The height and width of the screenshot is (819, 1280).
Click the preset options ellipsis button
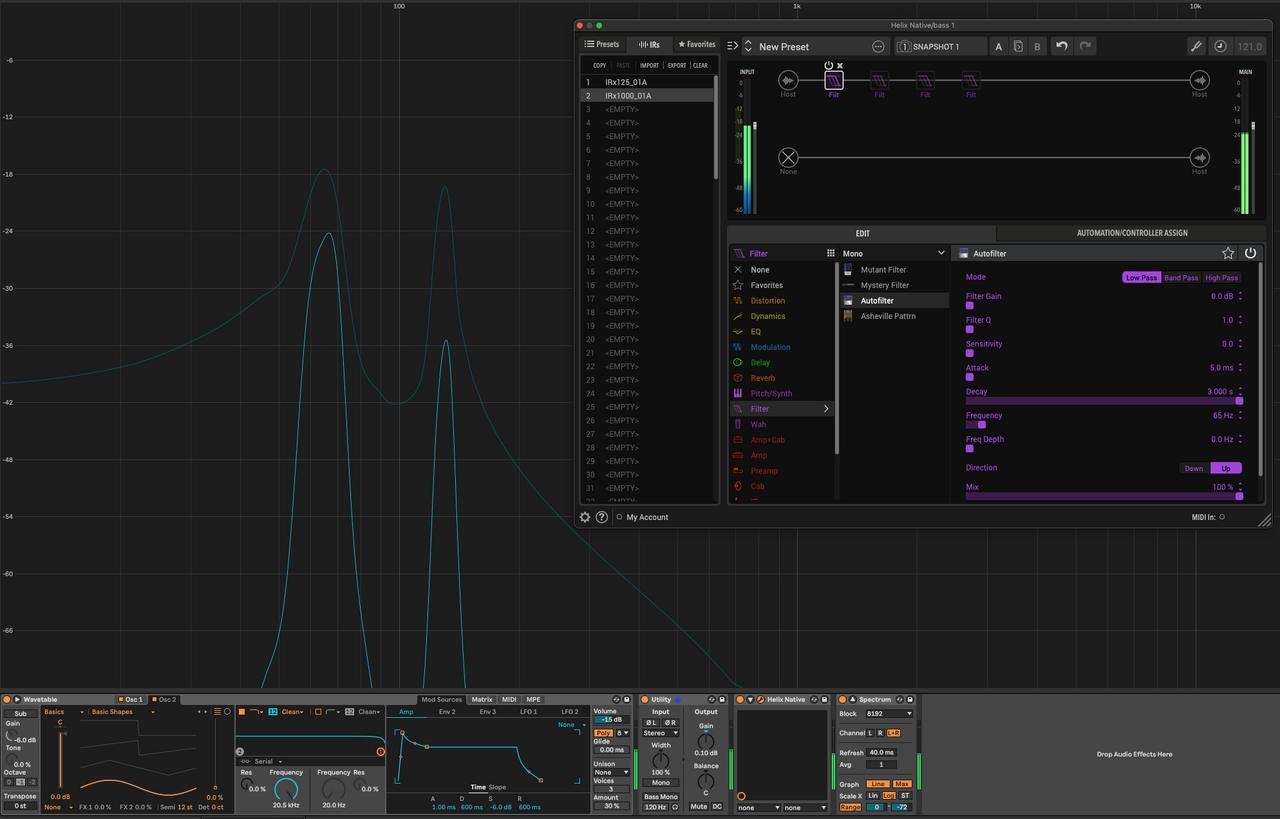(x=878, y=46)
